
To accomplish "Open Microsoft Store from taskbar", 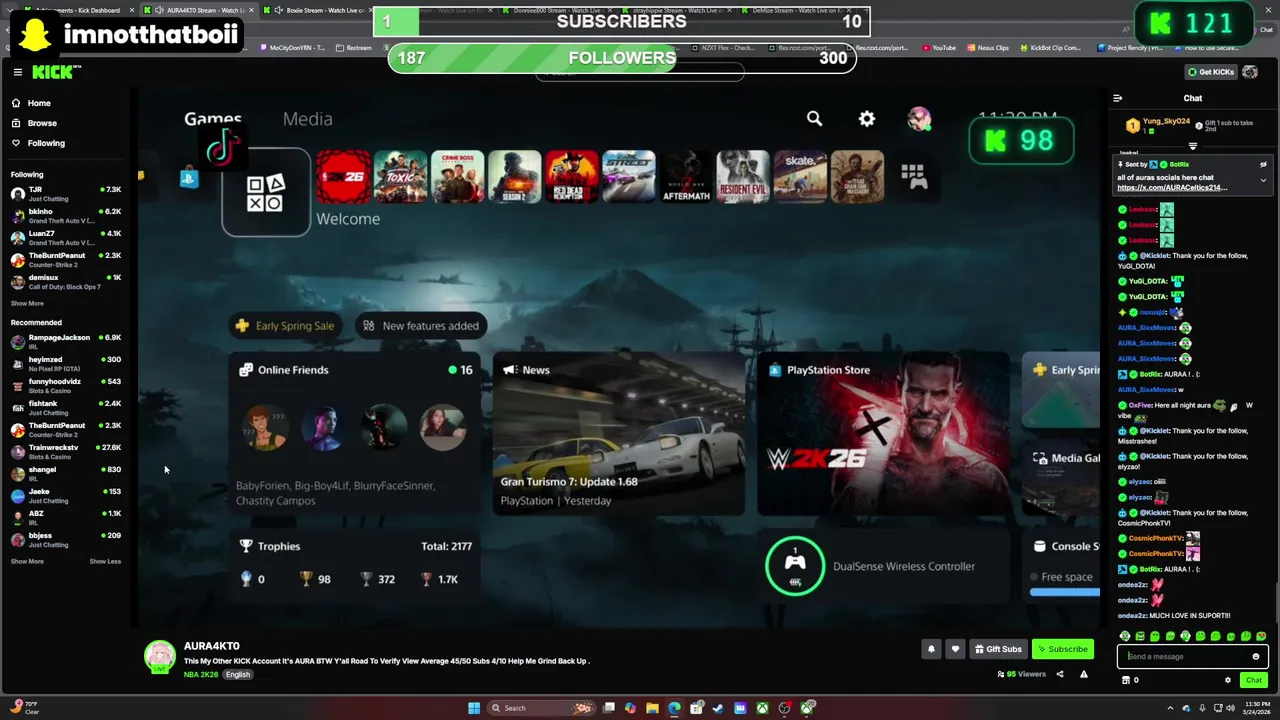I will 696,708.
